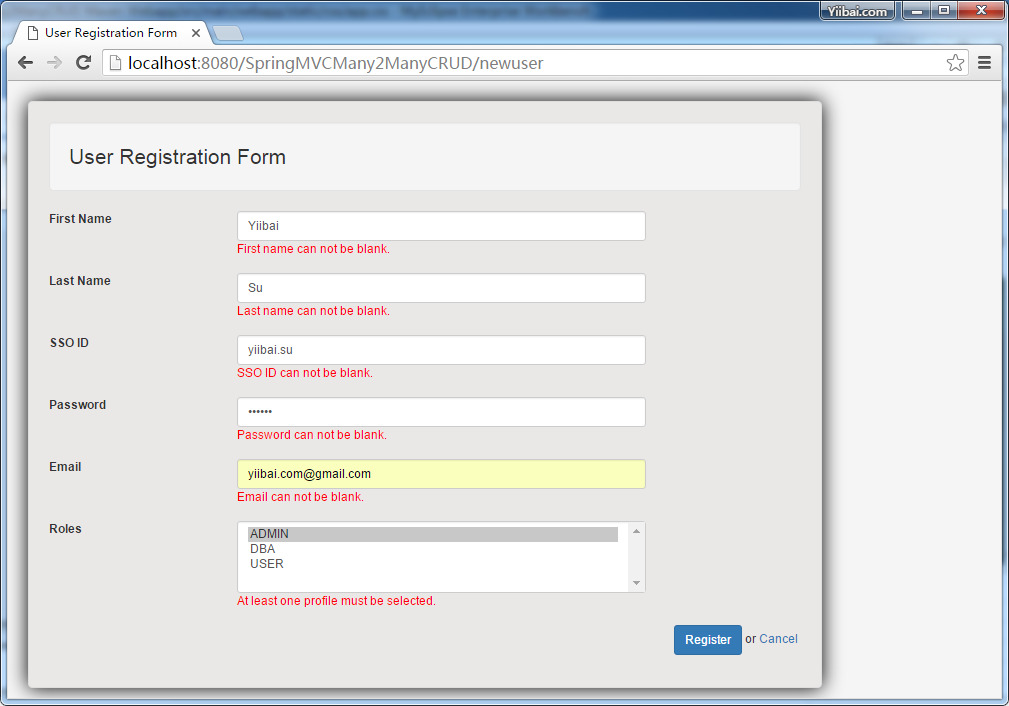Click the 'SSO ID can not be blank.' error
Image resolution: width=1009 pixels, height=706 pixels.
[x=305, y=373]
